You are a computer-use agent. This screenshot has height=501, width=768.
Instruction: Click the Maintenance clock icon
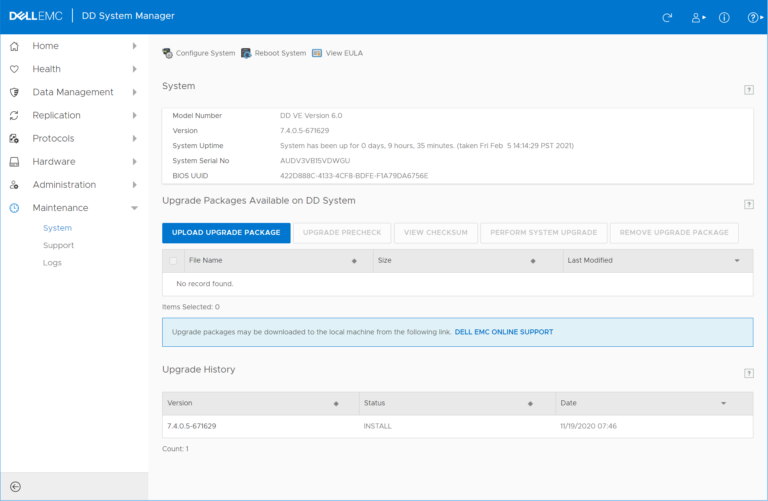[x=14, y=208]
